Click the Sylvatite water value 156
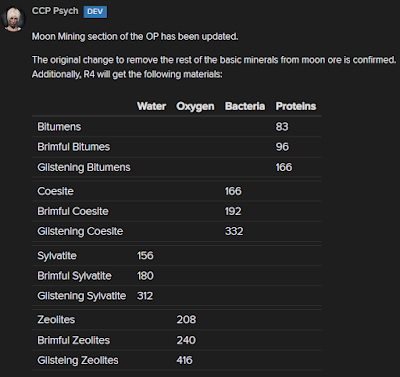400x377 pixels. [145, 256]
